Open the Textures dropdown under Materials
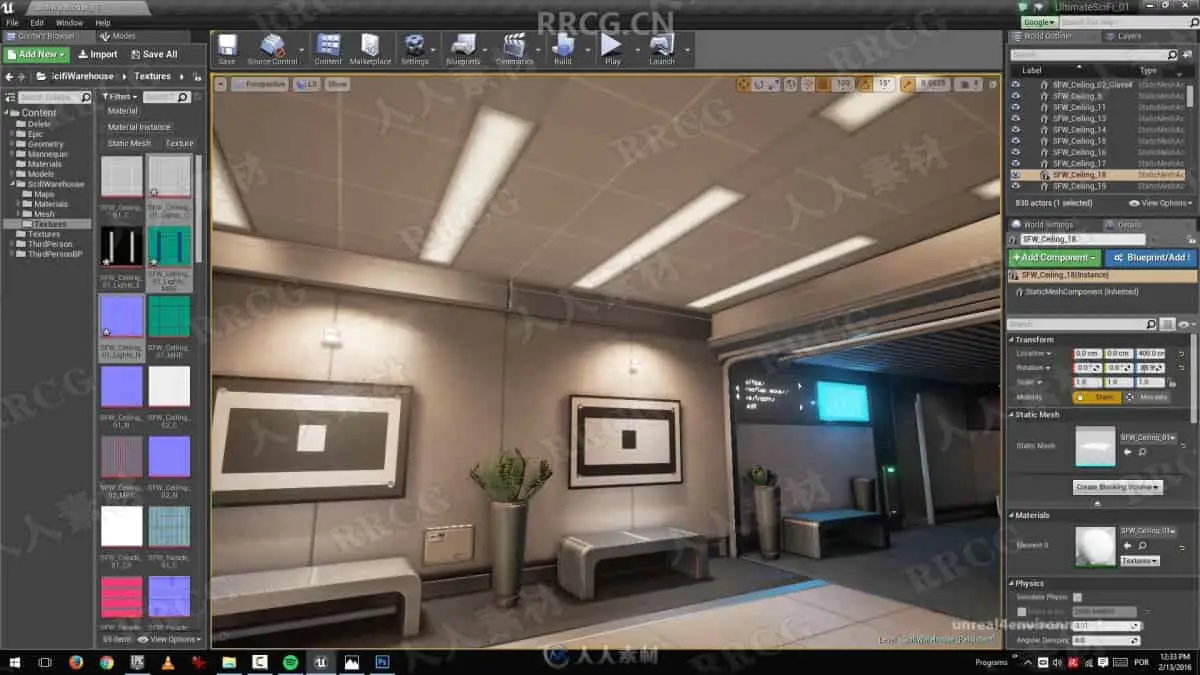Image resolution: width=1200 pixels, height=675 pixels. pos(1139,561)
